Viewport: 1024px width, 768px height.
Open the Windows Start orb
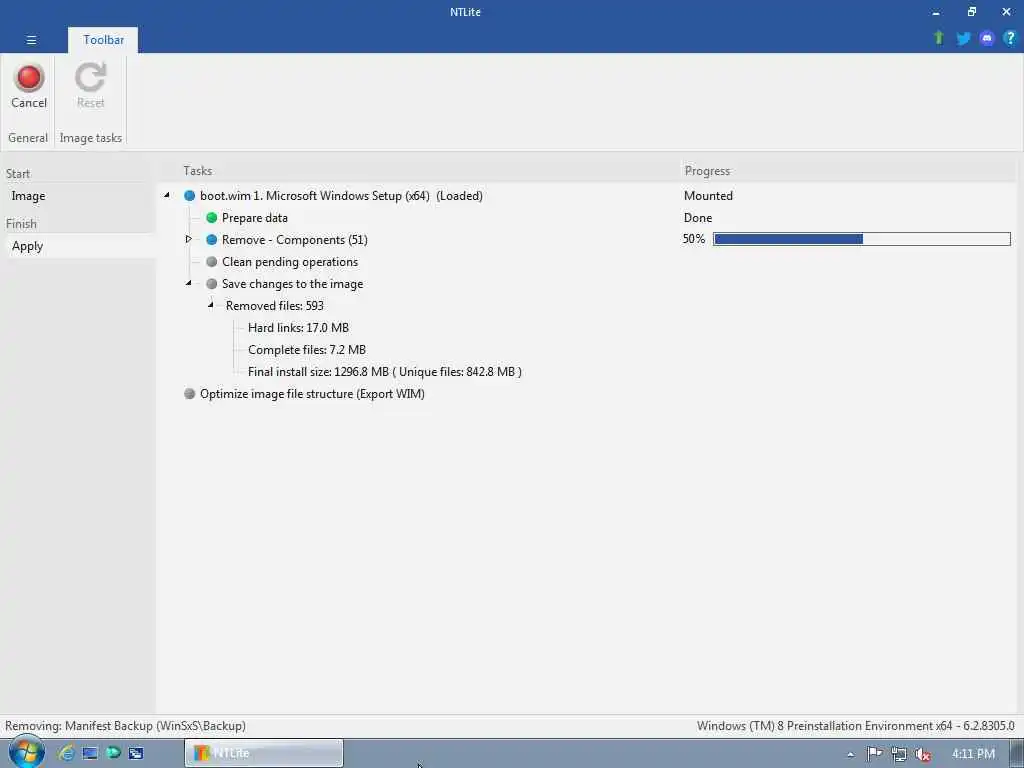26,752
